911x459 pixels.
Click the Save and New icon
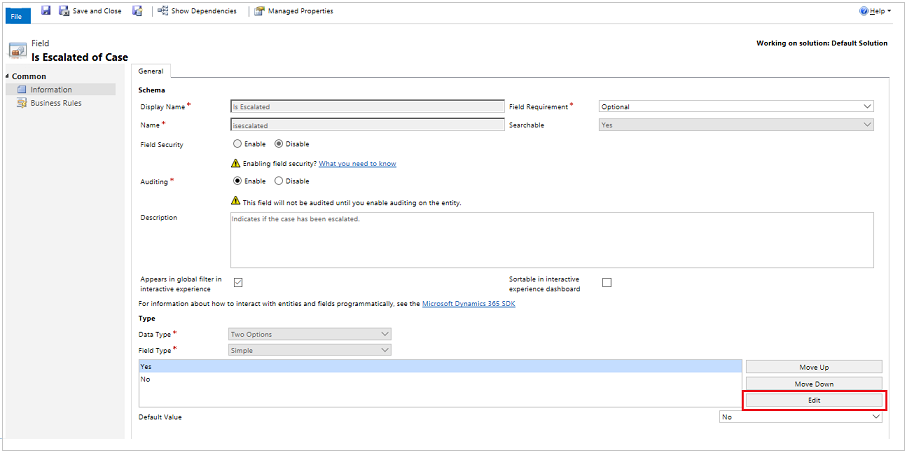tap(137, 11)
